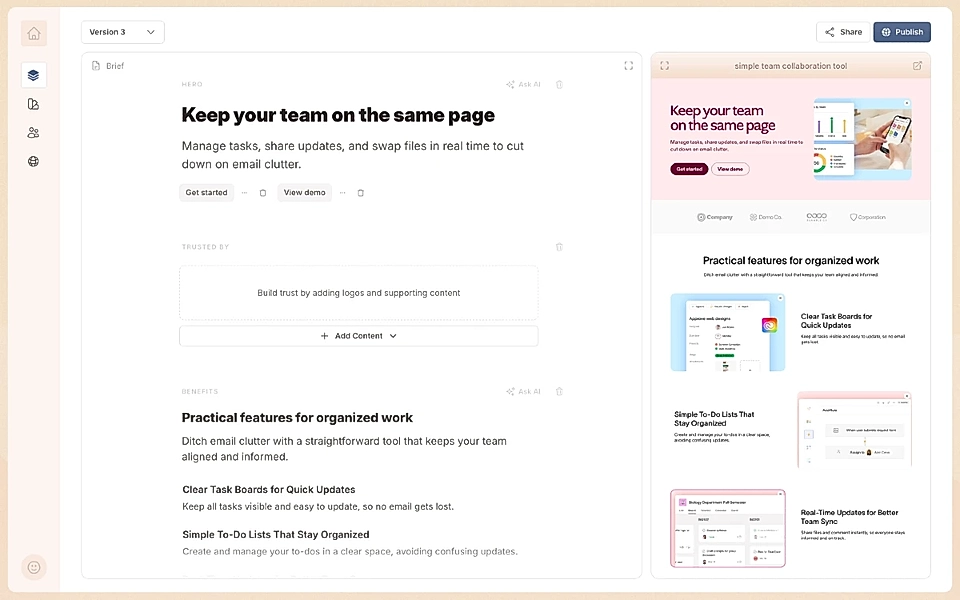
Task: Expand the editor to fullscreen
Action: click(x=629, y=65)
